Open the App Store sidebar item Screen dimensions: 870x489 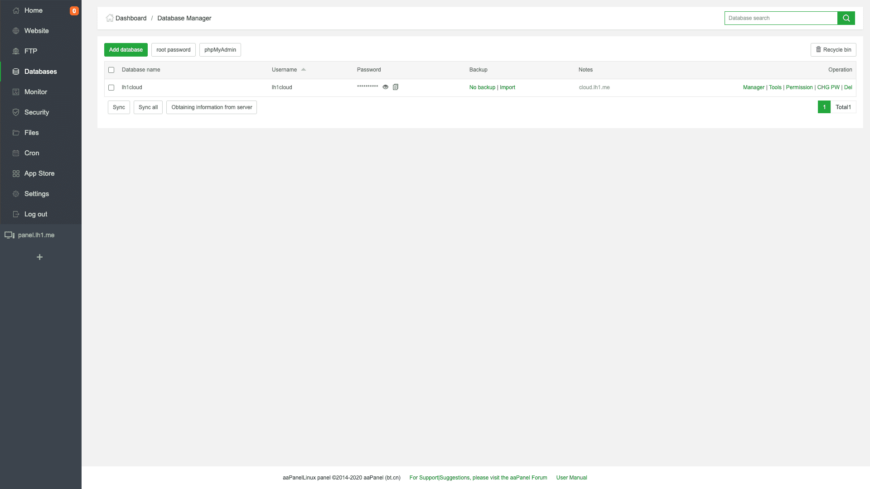pyautogui.click(x=39, y=173)
